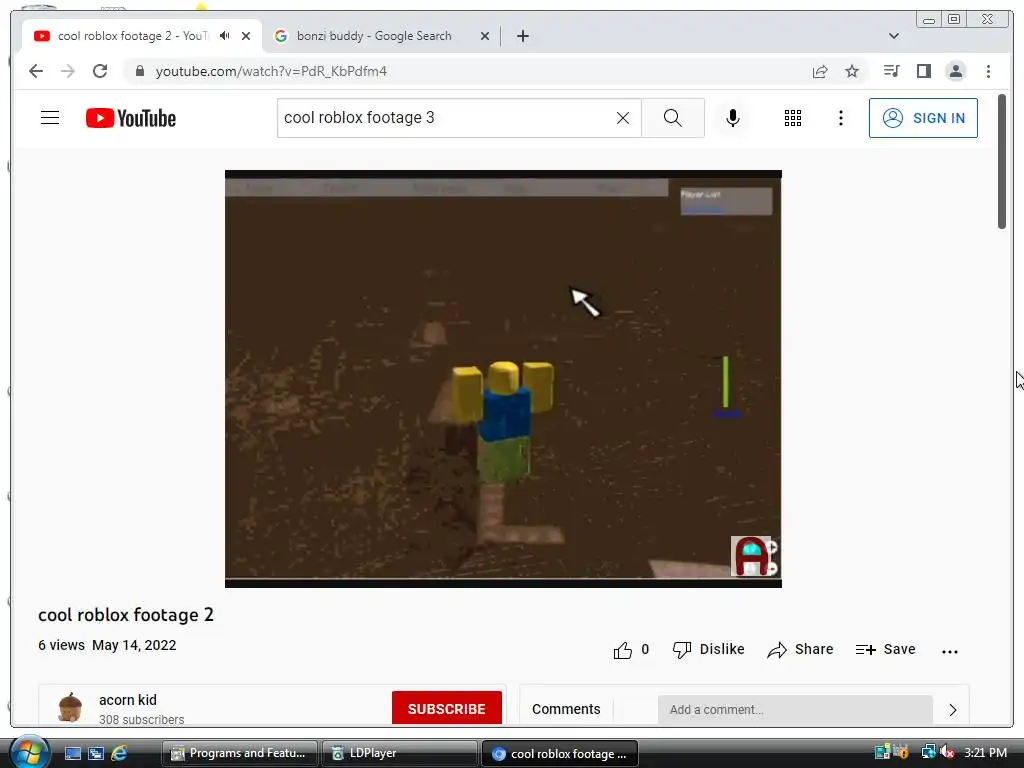Share this page from address bar

pos(820,71)
